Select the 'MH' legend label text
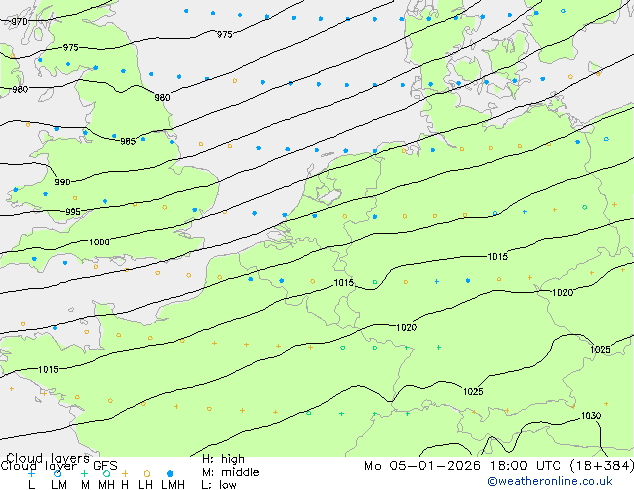Image resolution: width=634 pixels, height=490 pixels. (x=106, y=484)
